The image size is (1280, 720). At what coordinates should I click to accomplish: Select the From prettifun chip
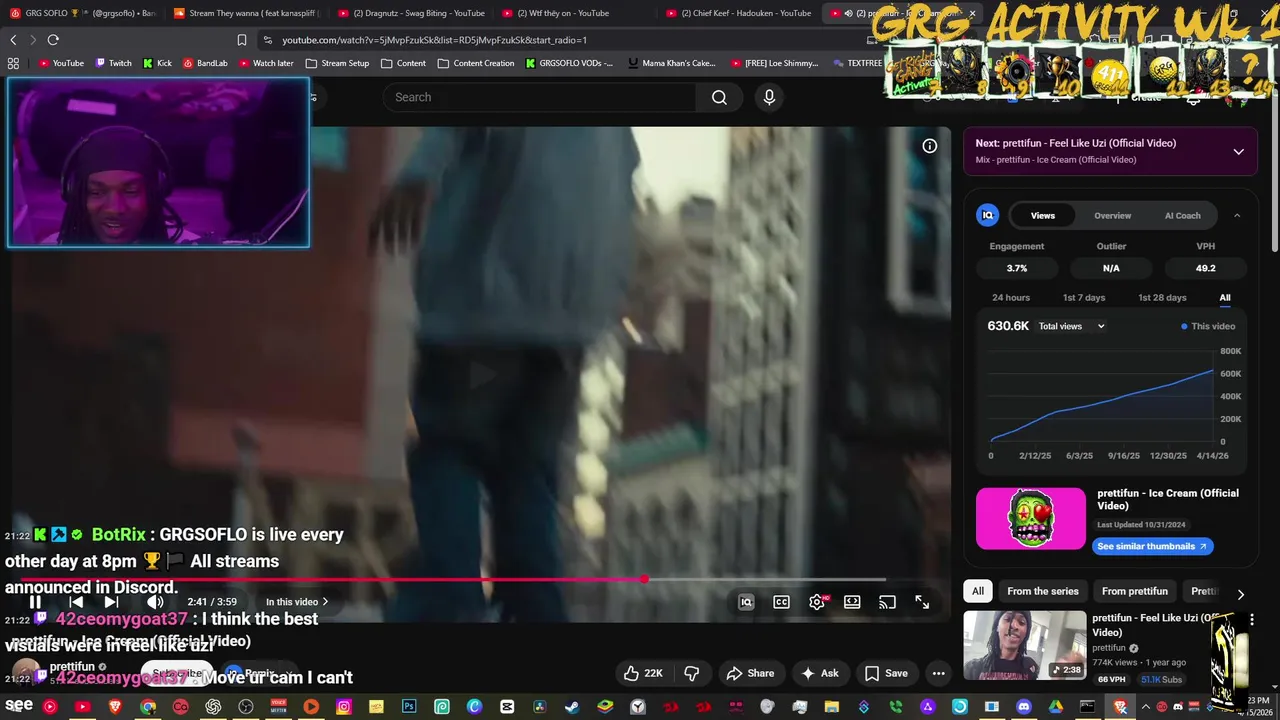(1135, 591)
